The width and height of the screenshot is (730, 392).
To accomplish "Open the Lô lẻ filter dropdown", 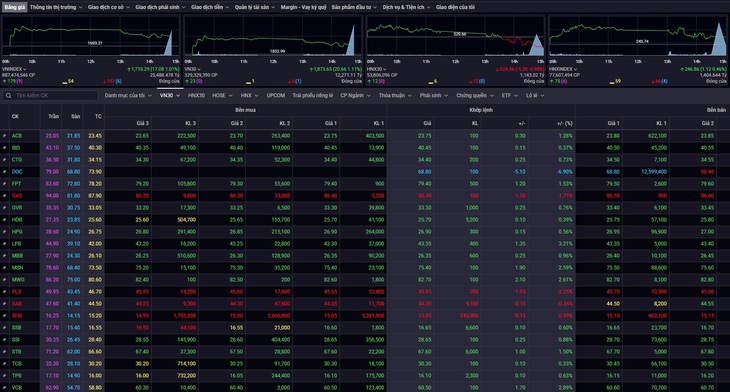I will (x=535, y=95).
